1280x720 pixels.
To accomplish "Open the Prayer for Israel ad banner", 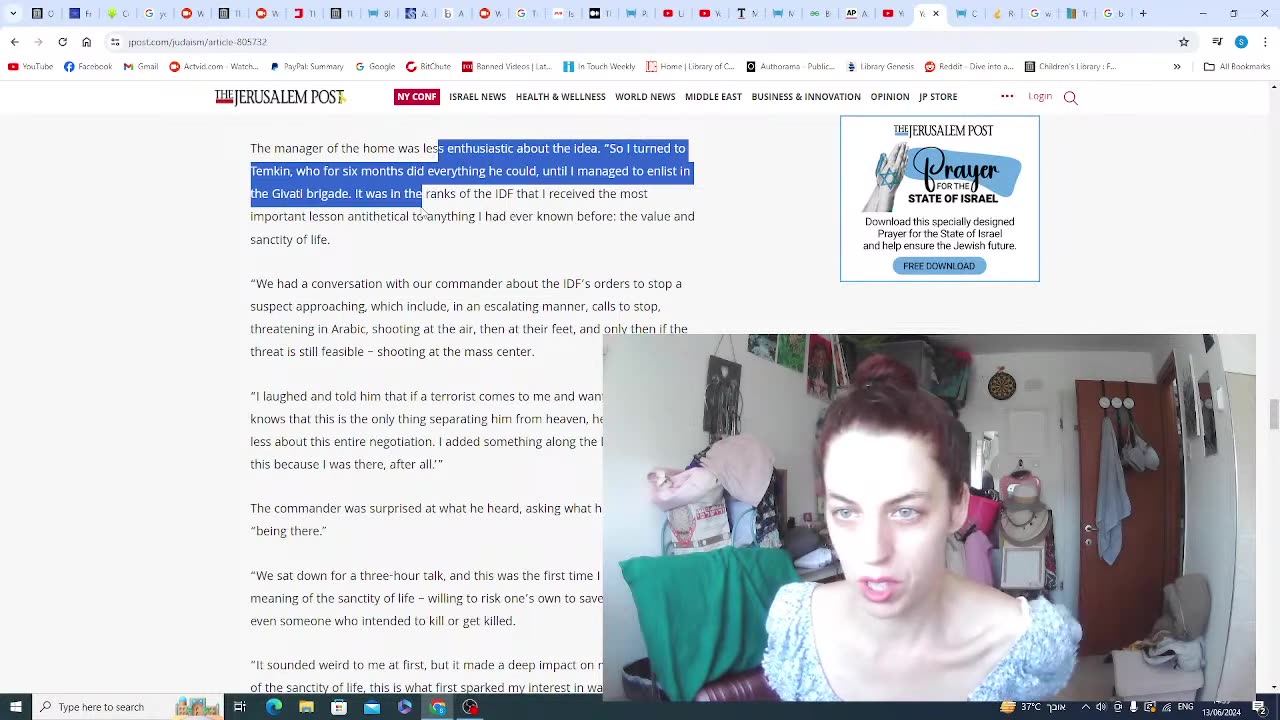I will (940, 198).
